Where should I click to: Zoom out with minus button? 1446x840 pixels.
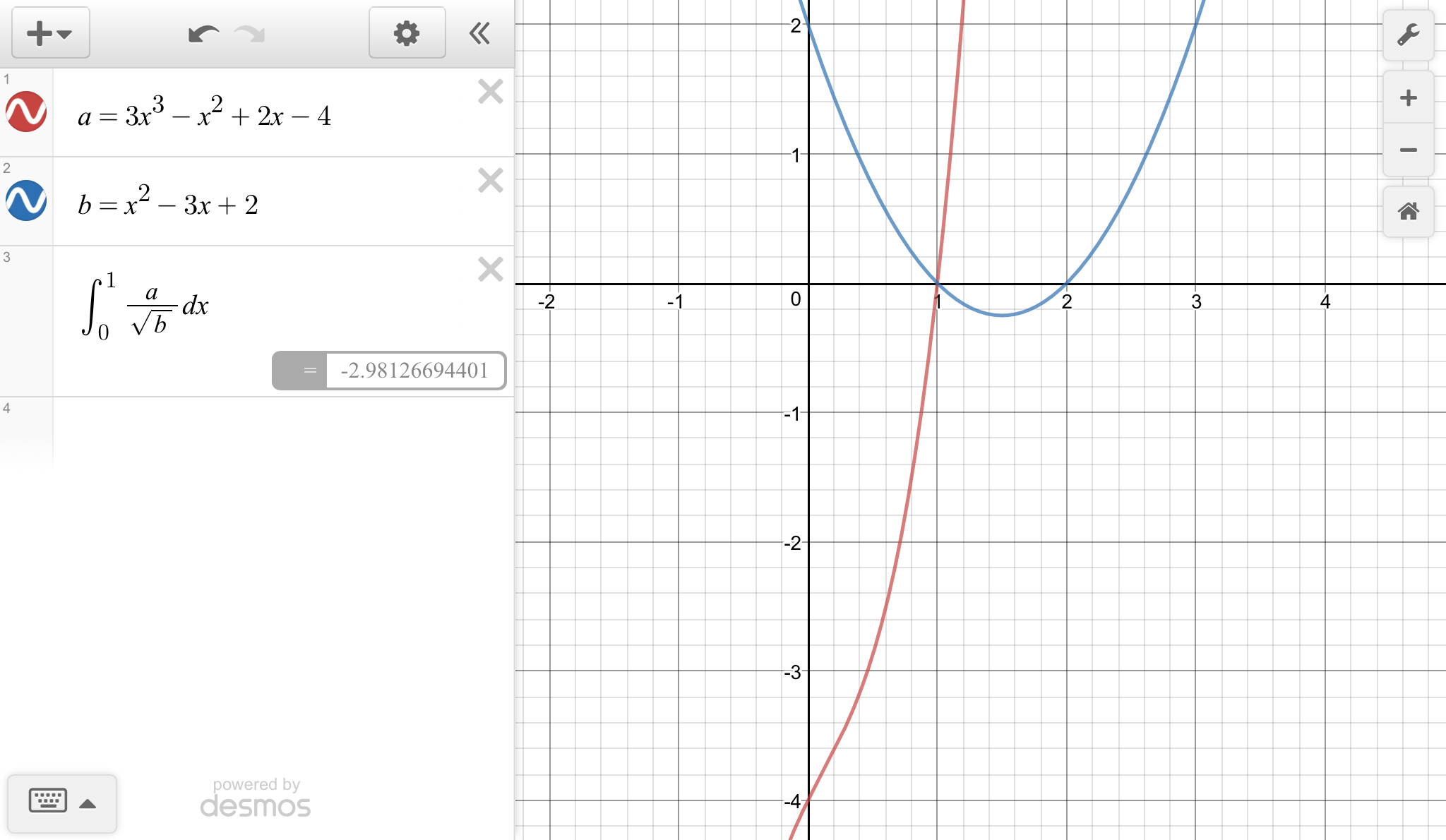(1408, 150)
